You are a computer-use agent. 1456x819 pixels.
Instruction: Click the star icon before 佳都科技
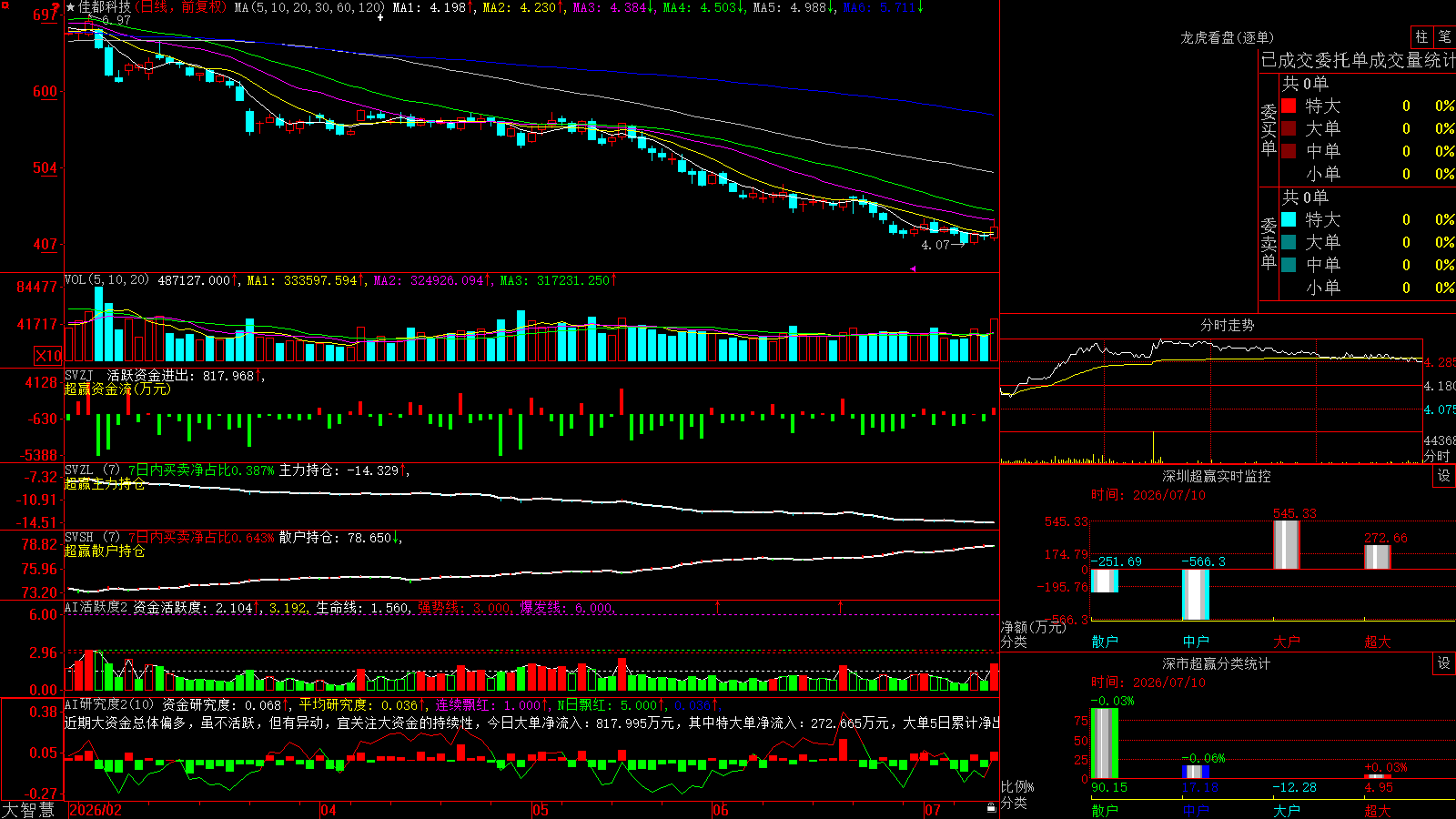tap(71, 7)
